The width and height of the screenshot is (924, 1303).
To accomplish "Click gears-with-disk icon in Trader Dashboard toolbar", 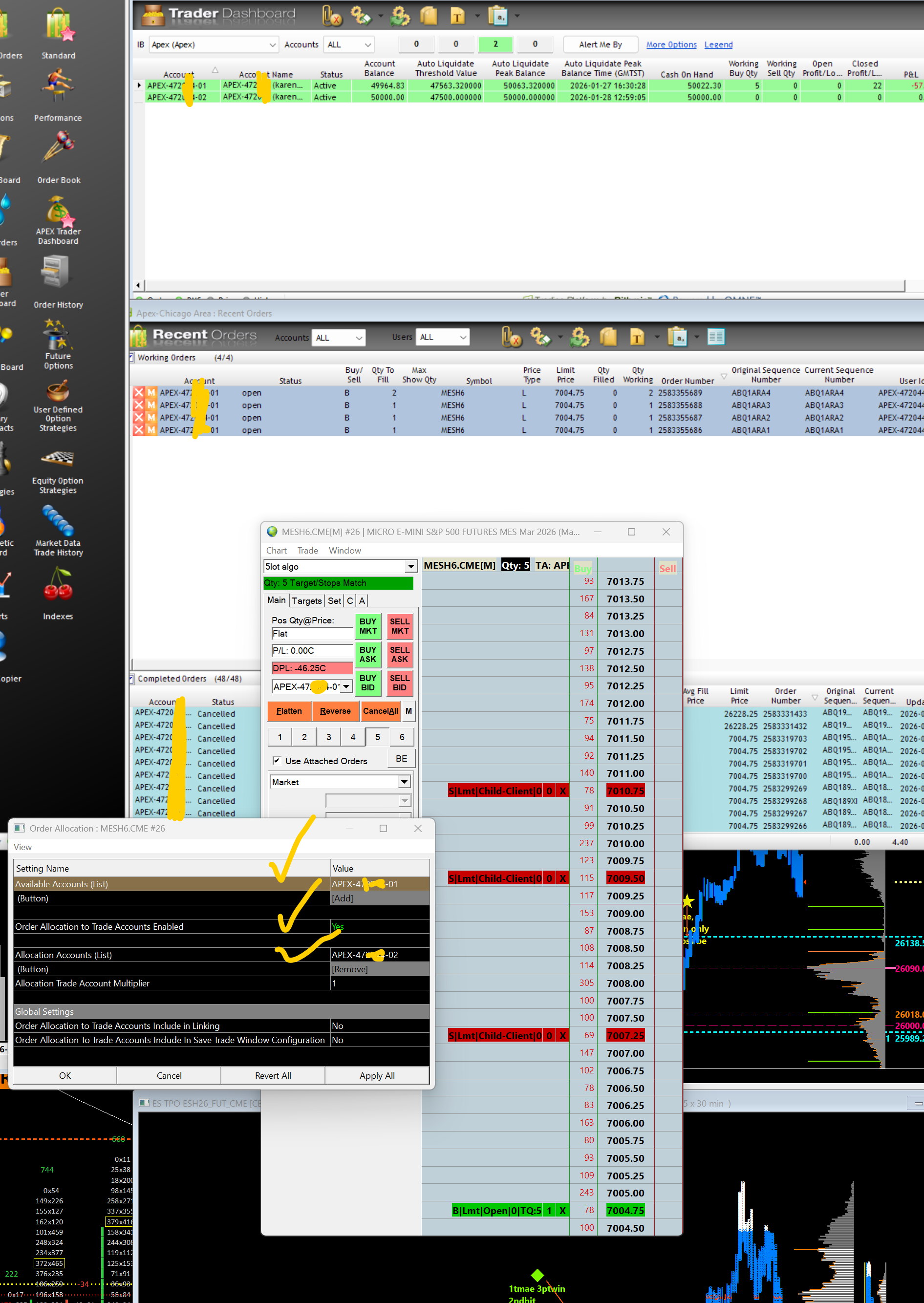I will click(x=361, y=16).
